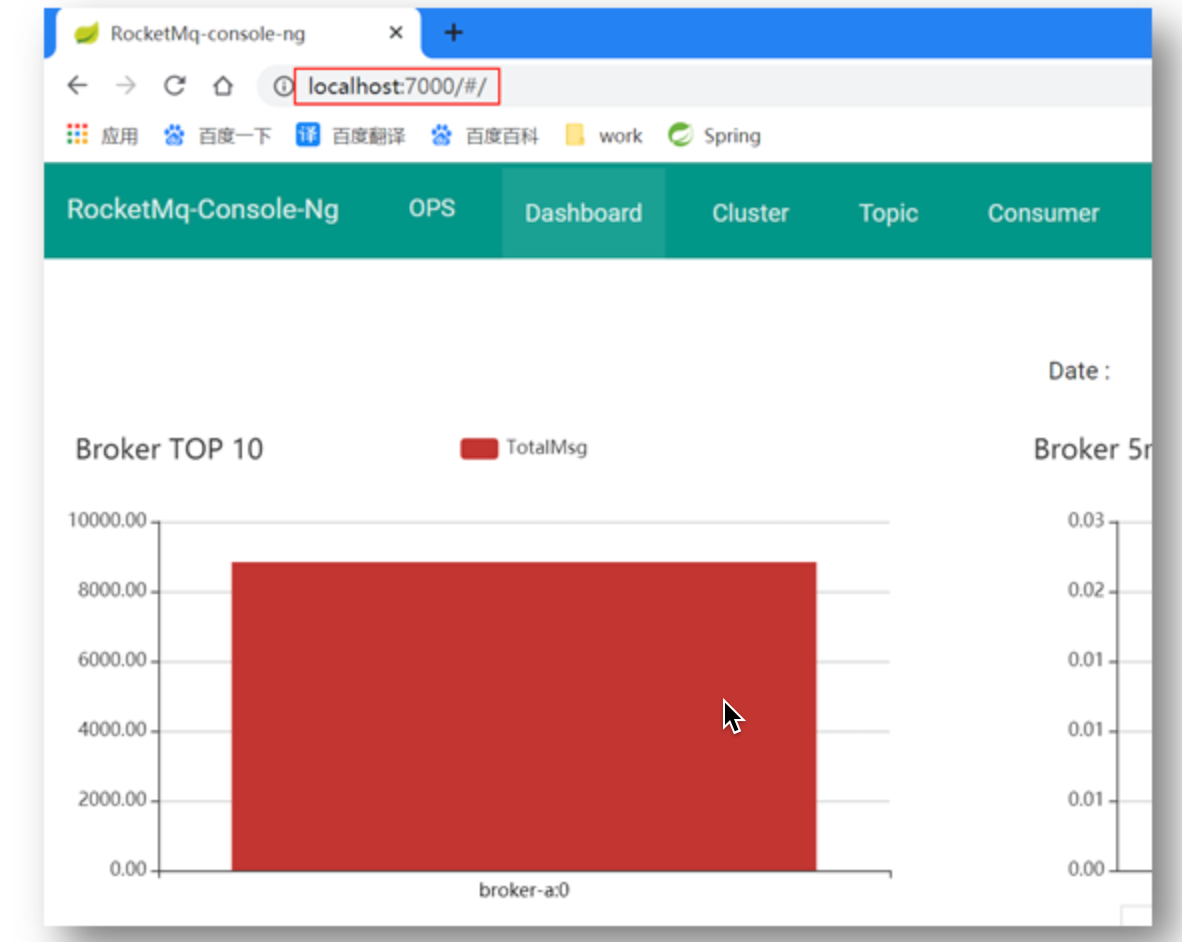Viewport: 1182px width, 942px height.
Task: Close the RocketMq-console-ng tab
Action: [396, 32]
